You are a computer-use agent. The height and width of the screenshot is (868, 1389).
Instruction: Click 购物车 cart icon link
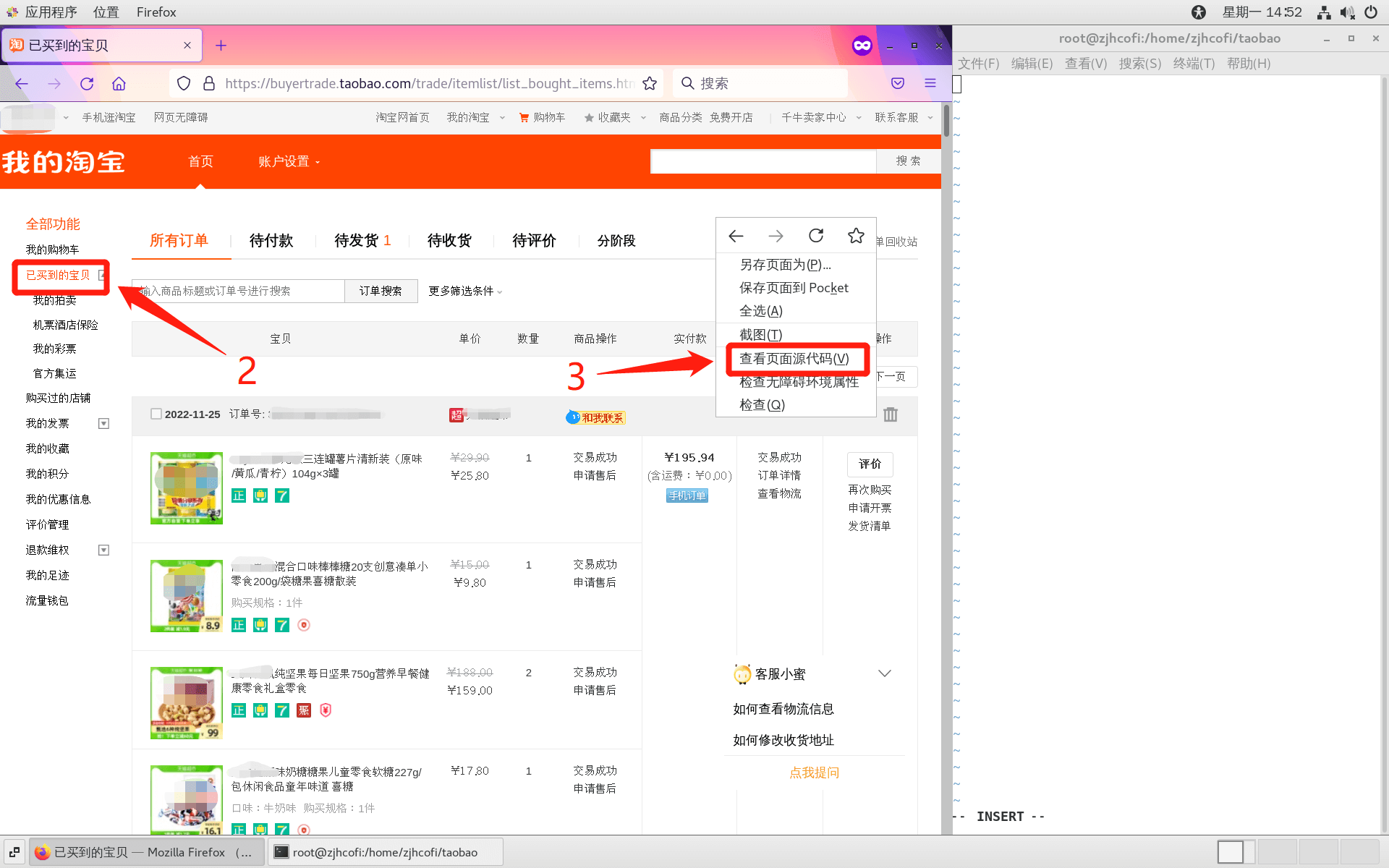click(x=543, y=117)
